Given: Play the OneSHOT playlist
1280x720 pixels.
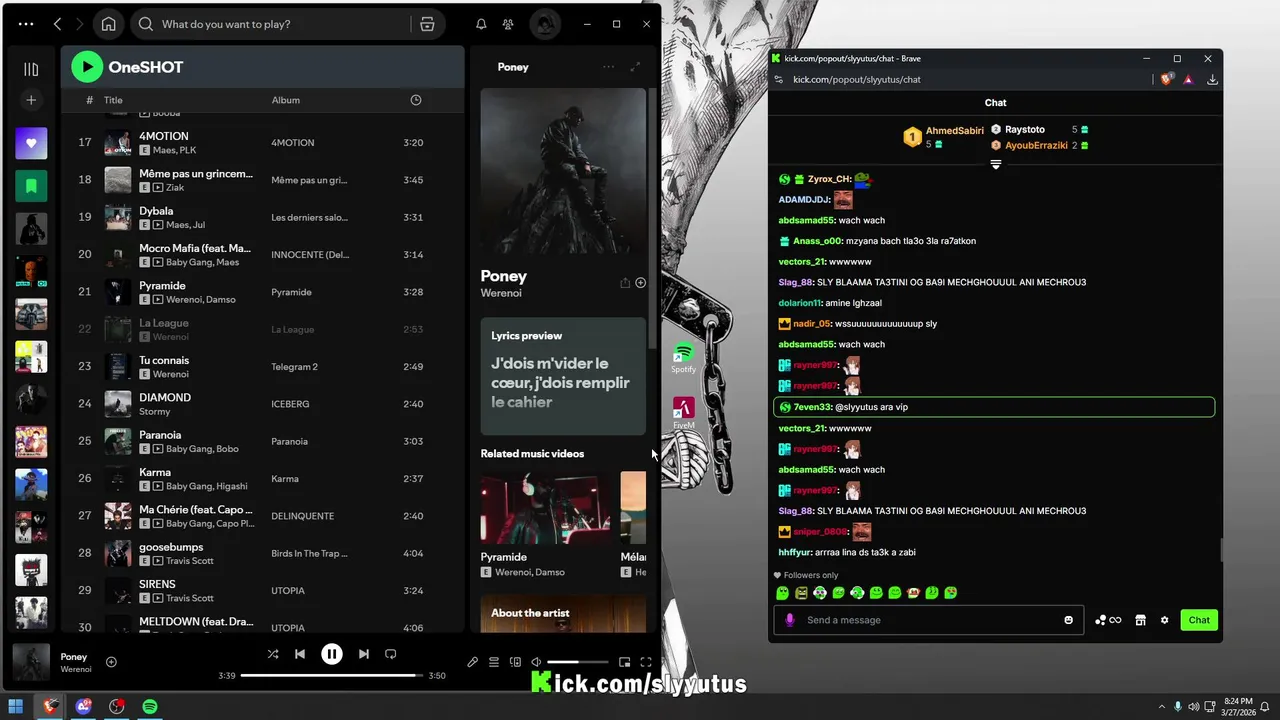Looking at the screenshot, I should click(87, 67).
